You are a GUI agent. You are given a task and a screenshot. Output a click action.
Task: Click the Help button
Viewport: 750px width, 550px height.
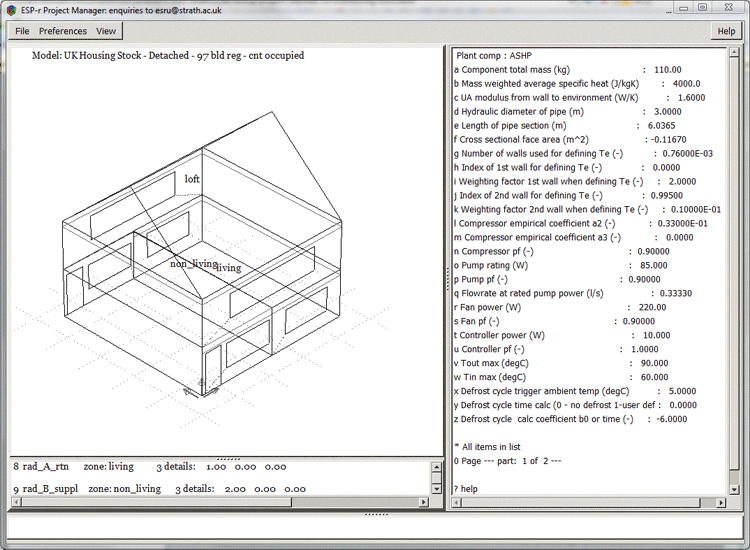pos(726,31)
